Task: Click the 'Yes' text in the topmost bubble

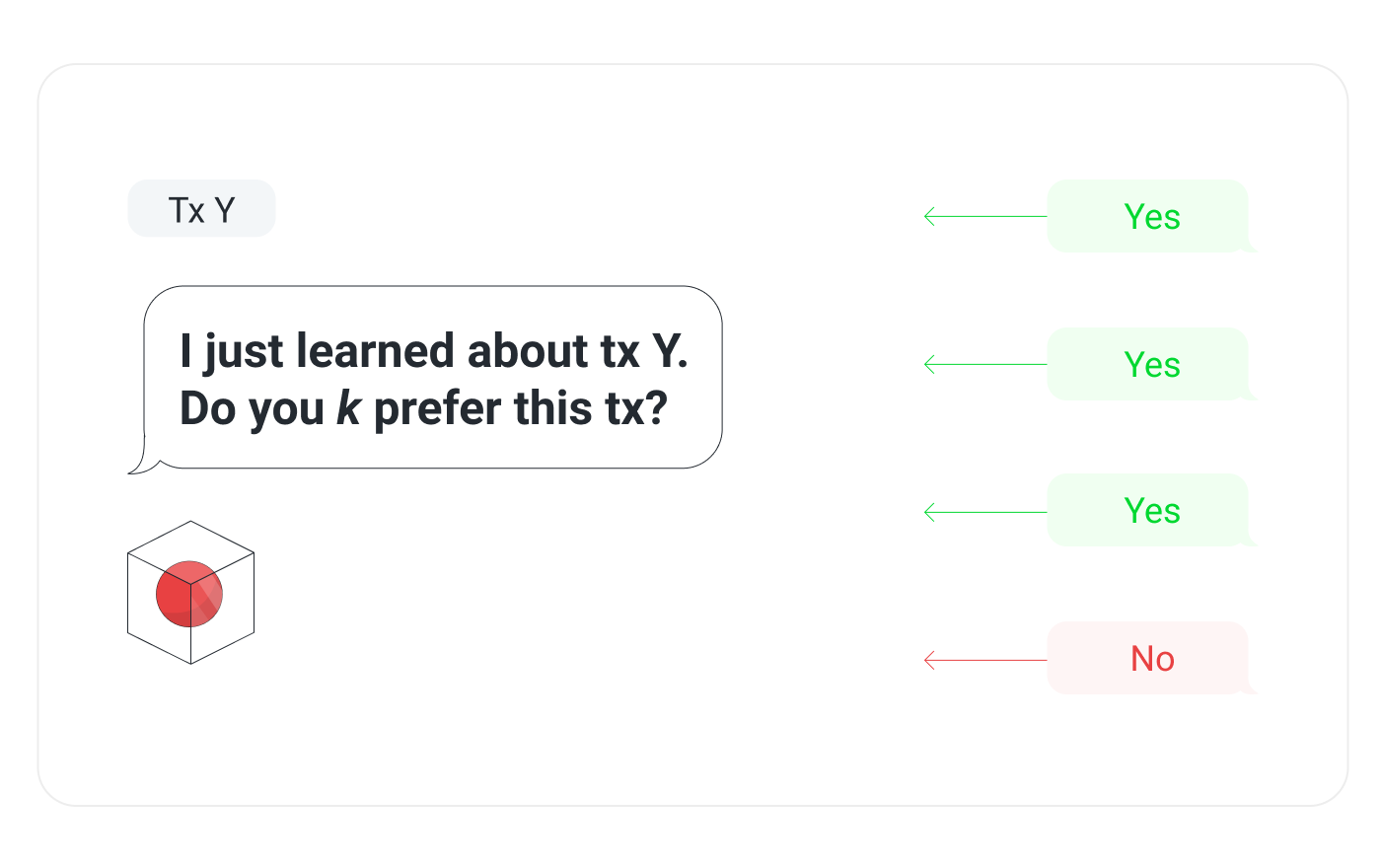Action: point(1152,216)
